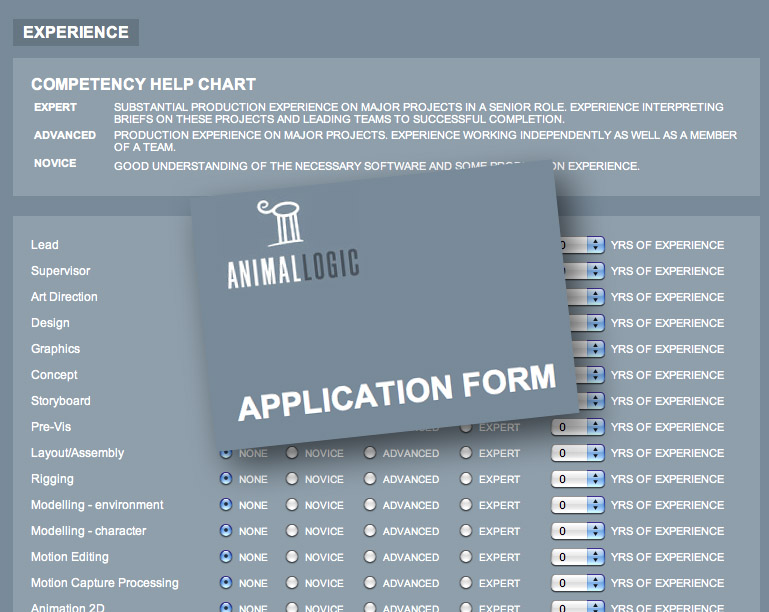Select NONE for Modelling - character
Image resolution: width=769 pixels, height=612 pixels.
point(226,531)
